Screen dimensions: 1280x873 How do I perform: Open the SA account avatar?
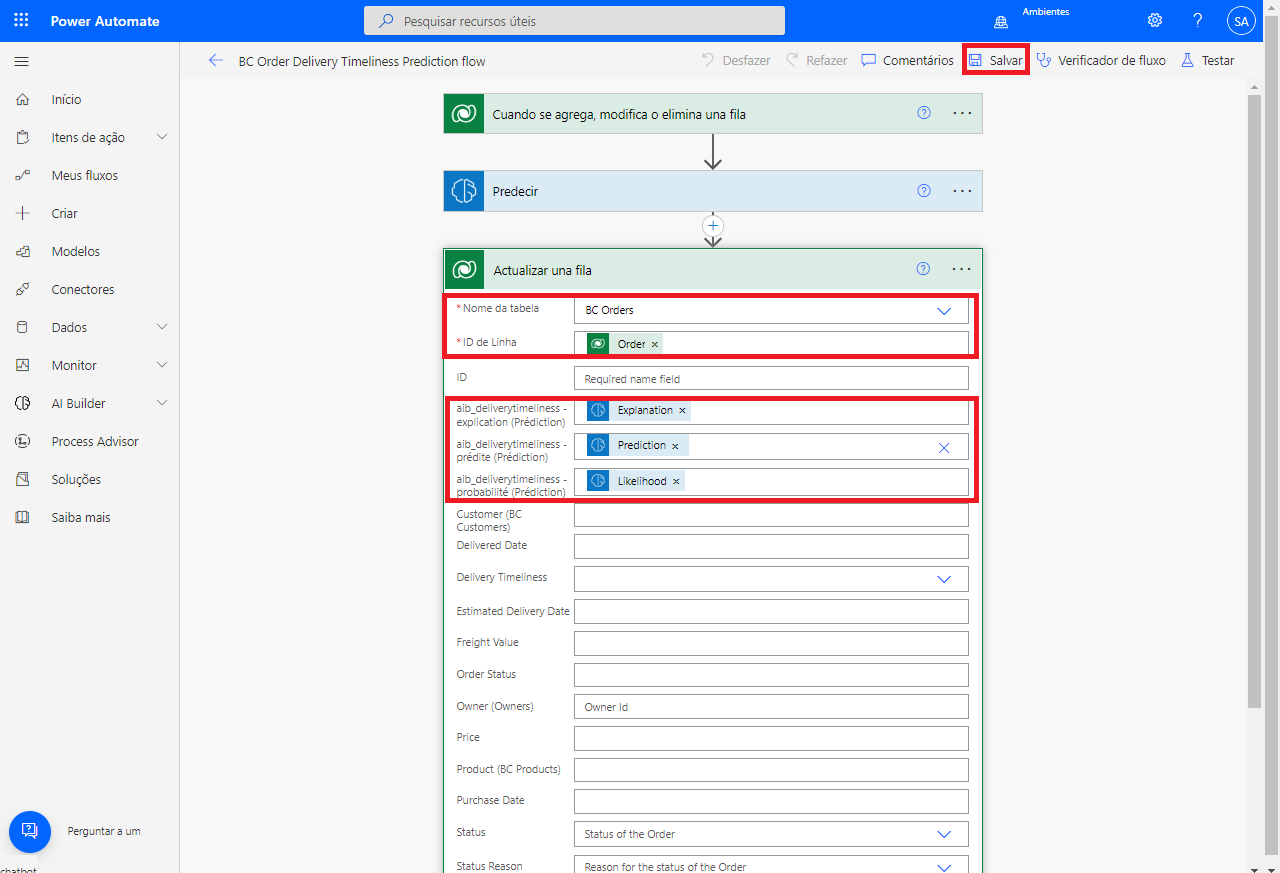(x=1241, y=21)
